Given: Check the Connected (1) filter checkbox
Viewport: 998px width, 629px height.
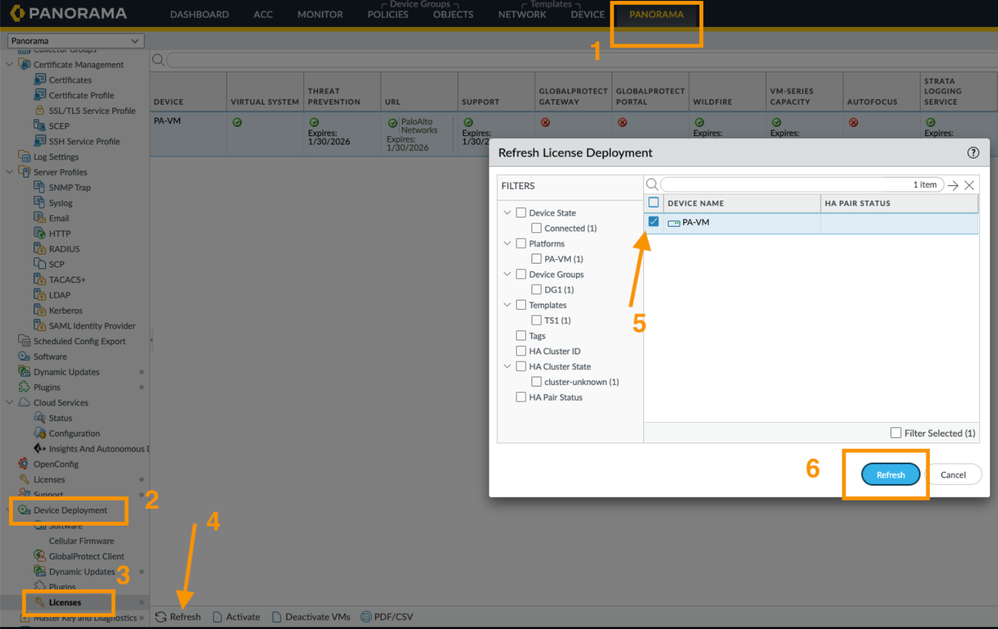Looking at the screenshot, I should coord(536,228).
